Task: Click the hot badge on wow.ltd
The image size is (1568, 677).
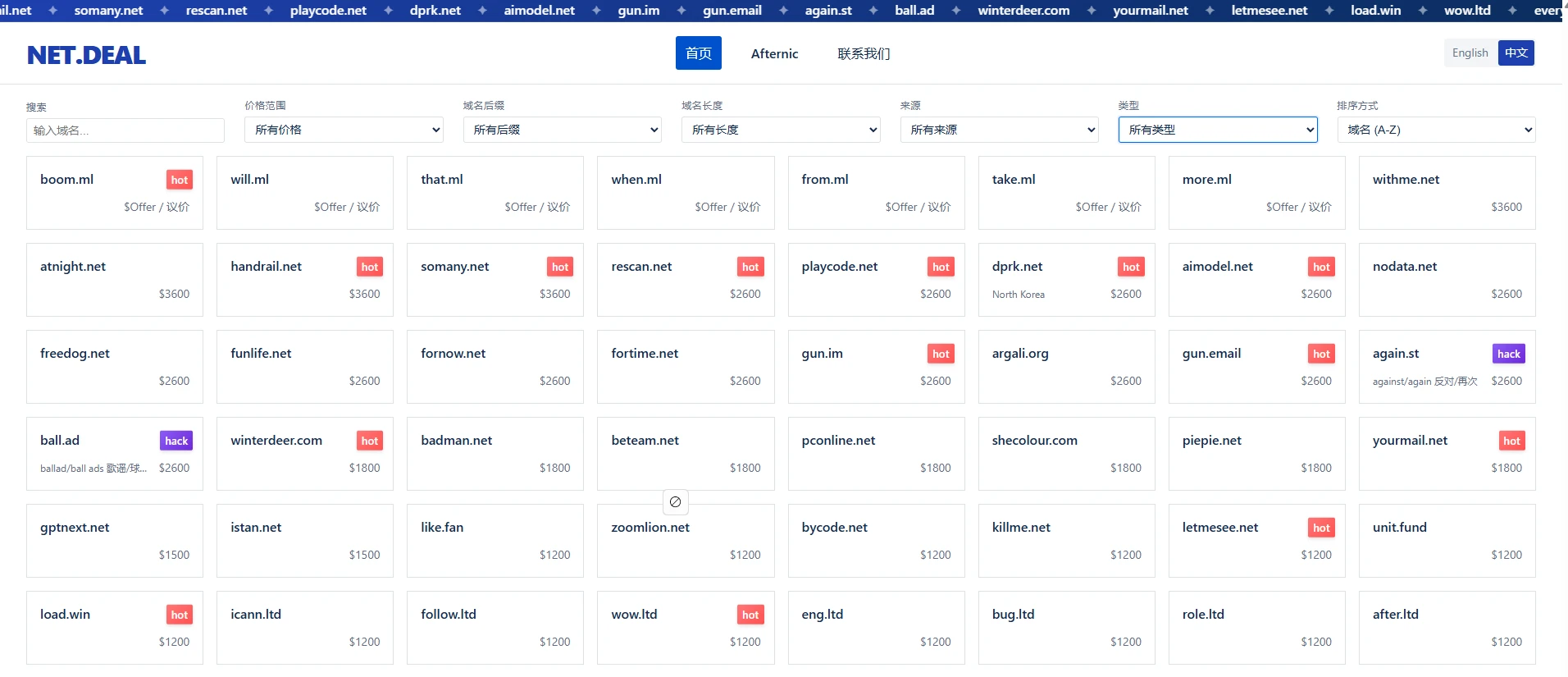Action: pos(750,615)
